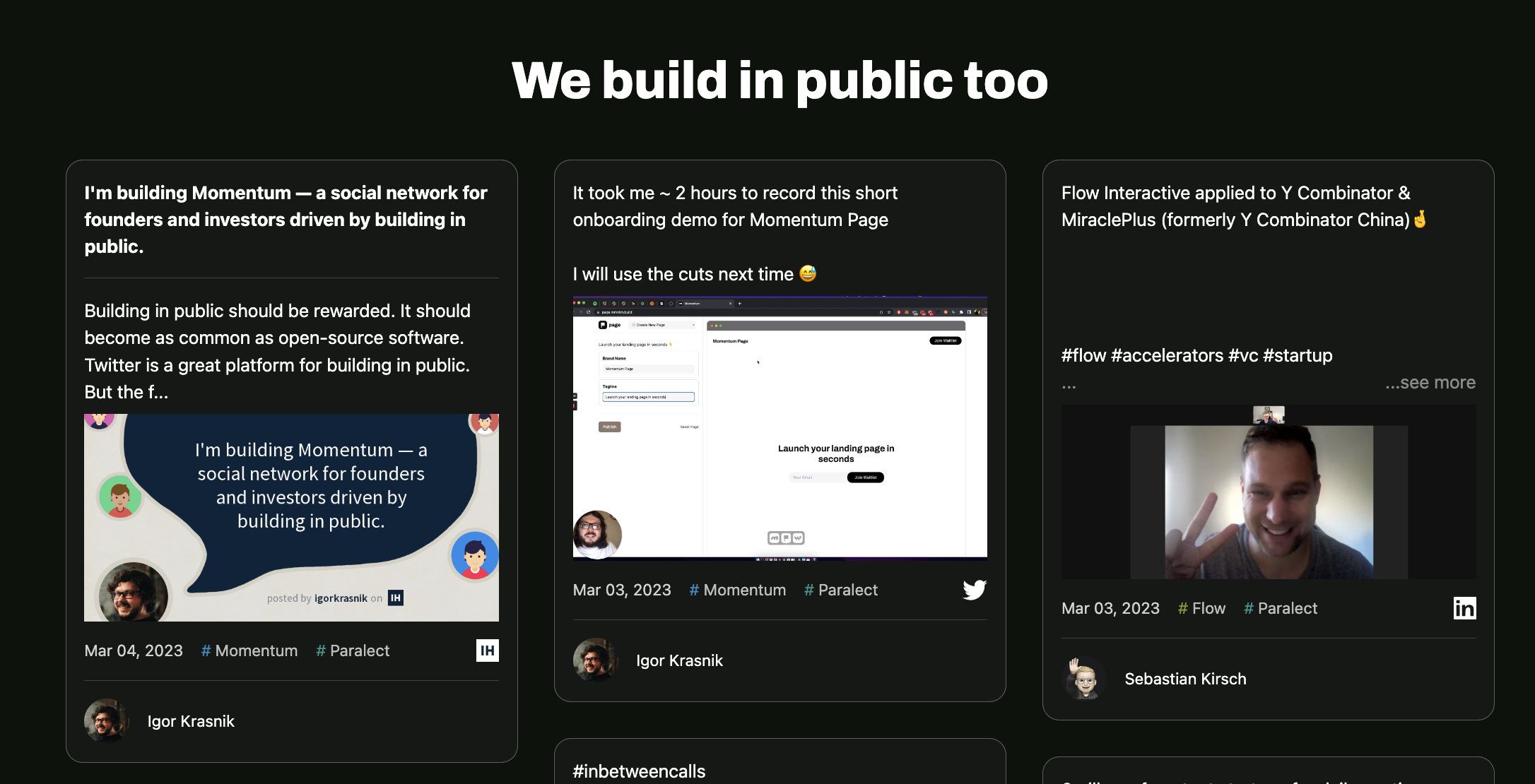This screenshot has height=784, width=1535.
Task: Select #Paralect tag on the Mar 04 card
Action: [353, 651]
